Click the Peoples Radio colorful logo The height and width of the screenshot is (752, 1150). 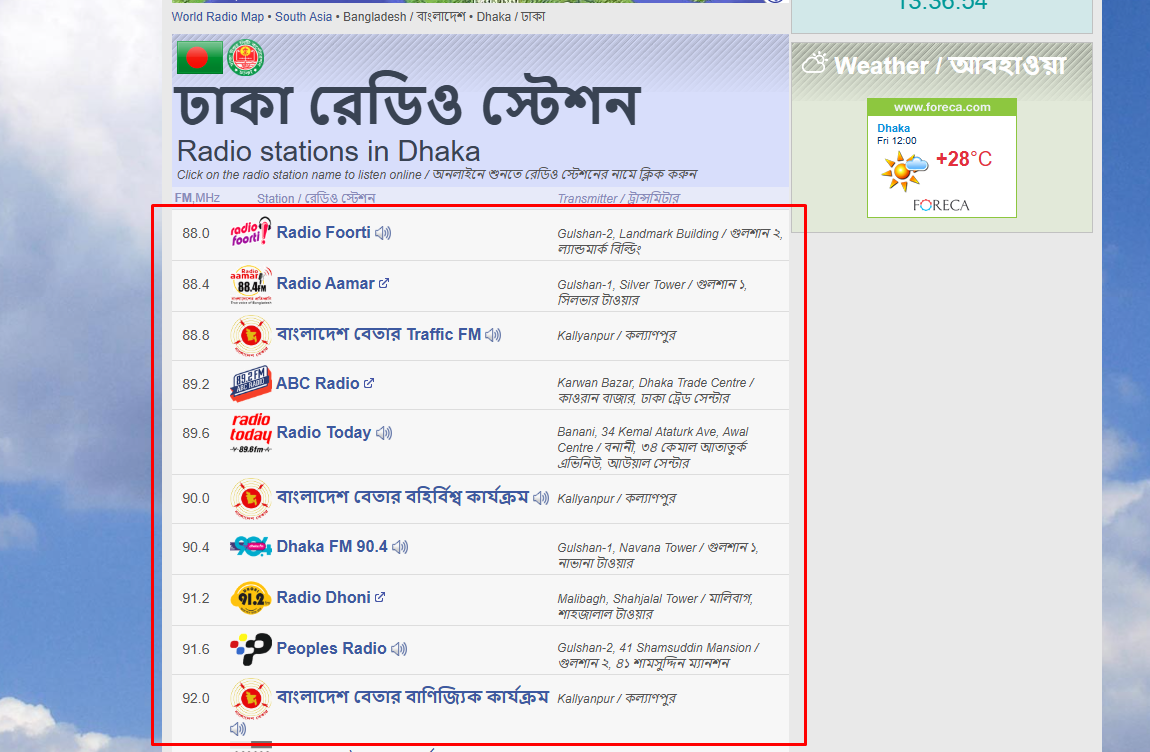click(251, 648)
